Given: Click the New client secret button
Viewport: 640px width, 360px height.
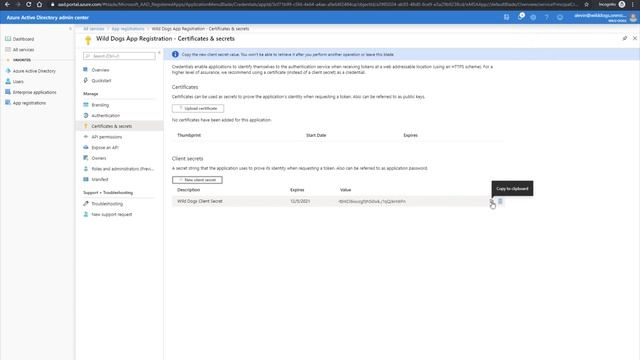Looking at the screenshot, I should tap(197, 180).
